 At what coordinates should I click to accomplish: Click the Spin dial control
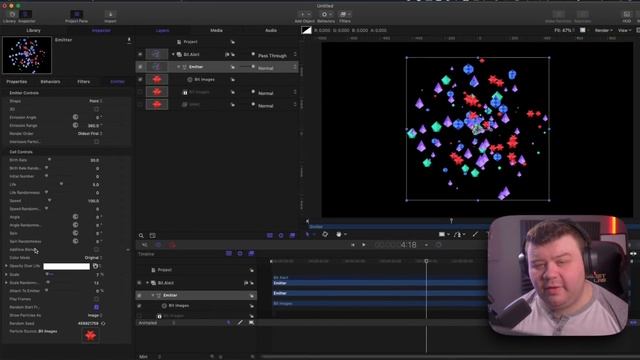(x=76, y=233)
